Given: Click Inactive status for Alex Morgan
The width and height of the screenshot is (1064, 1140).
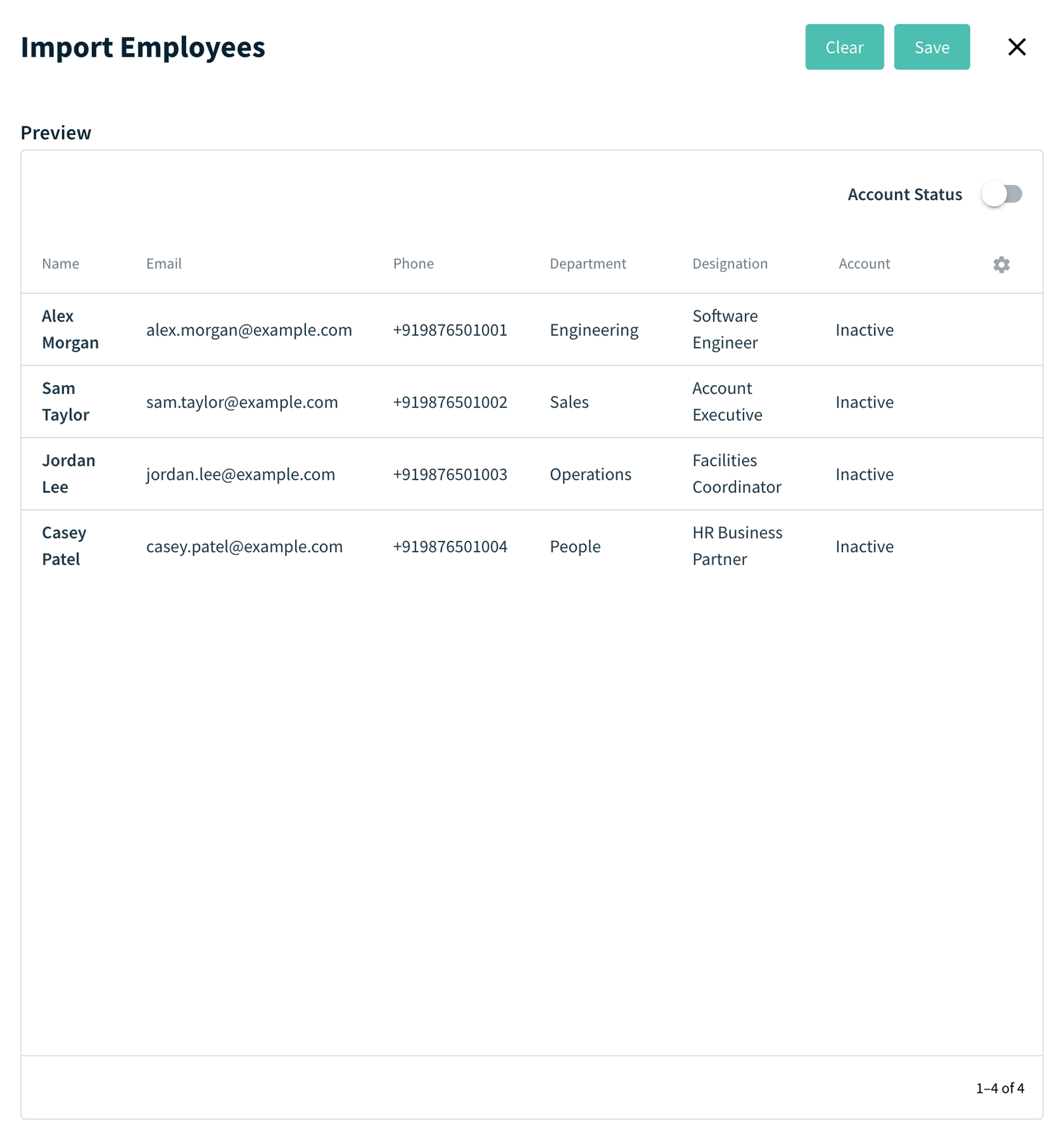Looking at the screenshot, I should pos(864,330).
